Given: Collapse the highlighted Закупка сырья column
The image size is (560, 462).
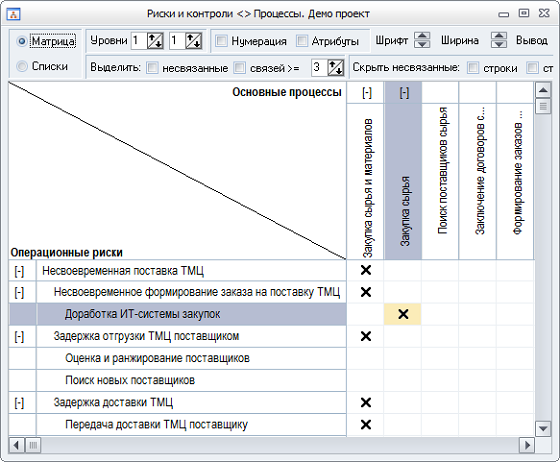Looking at the screenshot, I should point(404,93).
